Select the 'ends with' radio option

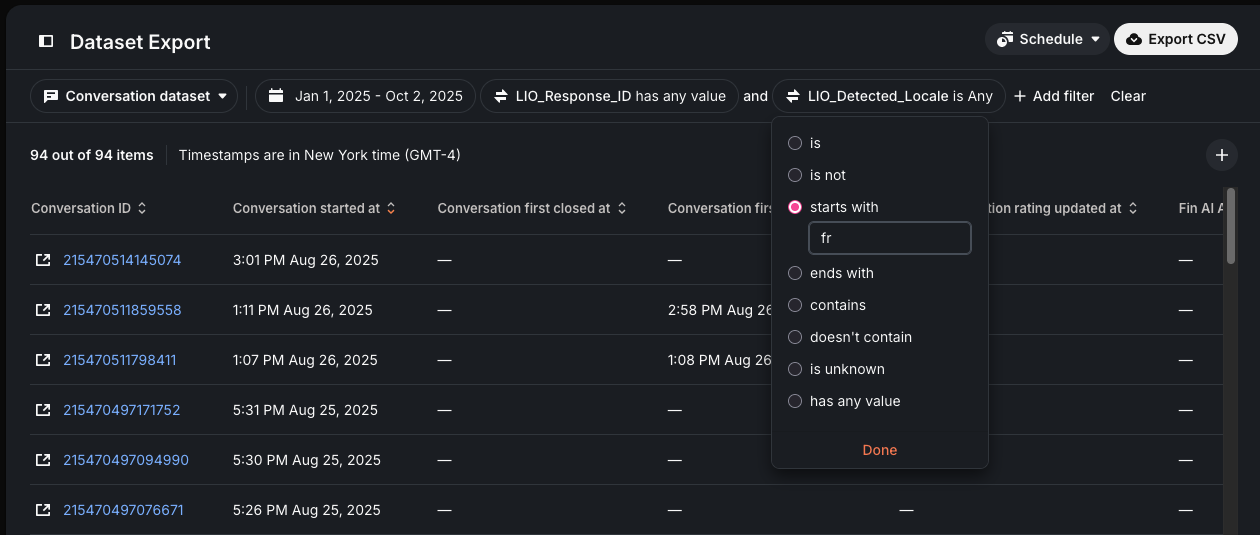[x=795, y=273]
